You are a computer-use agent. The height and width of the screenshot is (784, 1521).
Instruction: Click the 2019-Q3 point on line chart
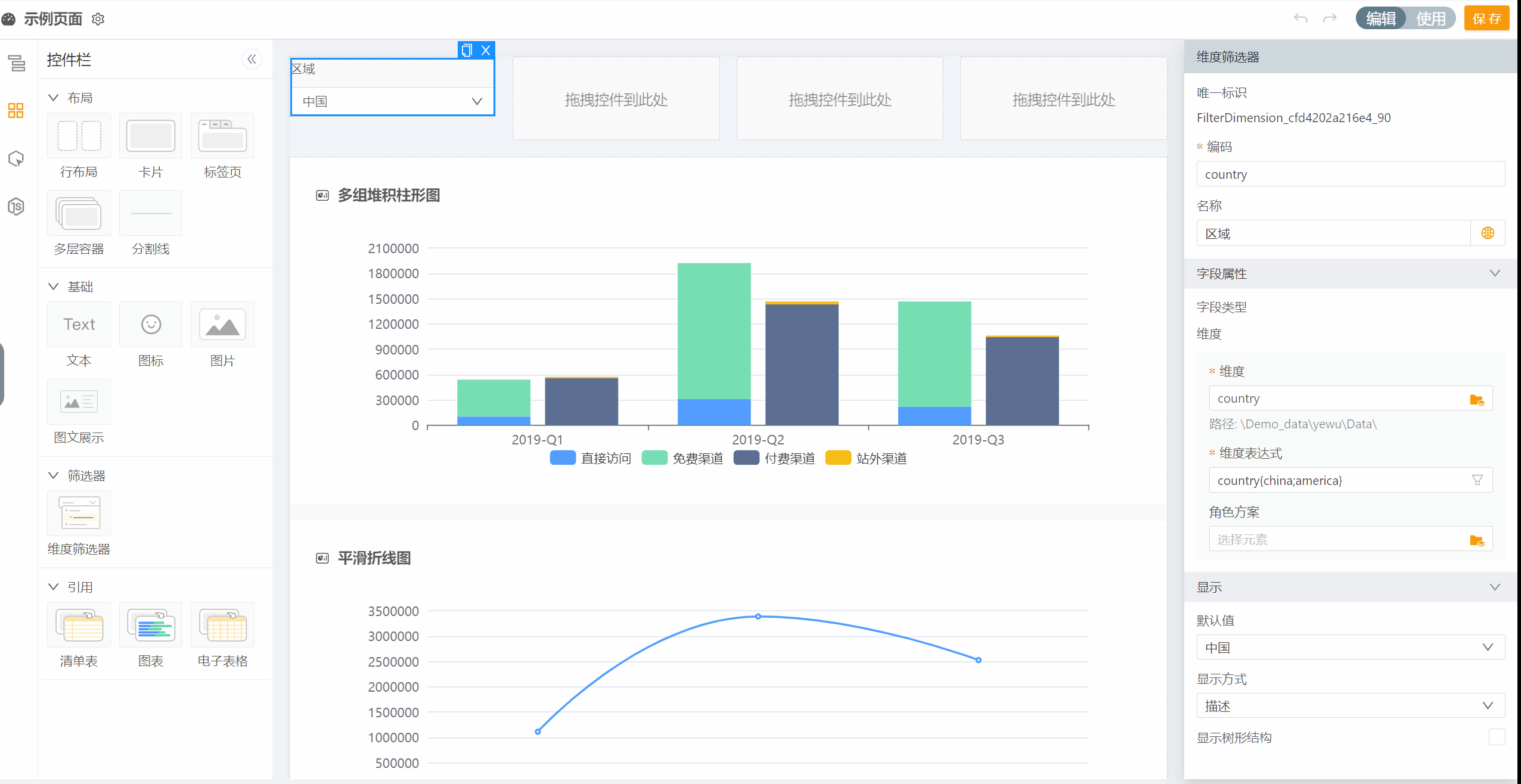(x=979, y=660)
